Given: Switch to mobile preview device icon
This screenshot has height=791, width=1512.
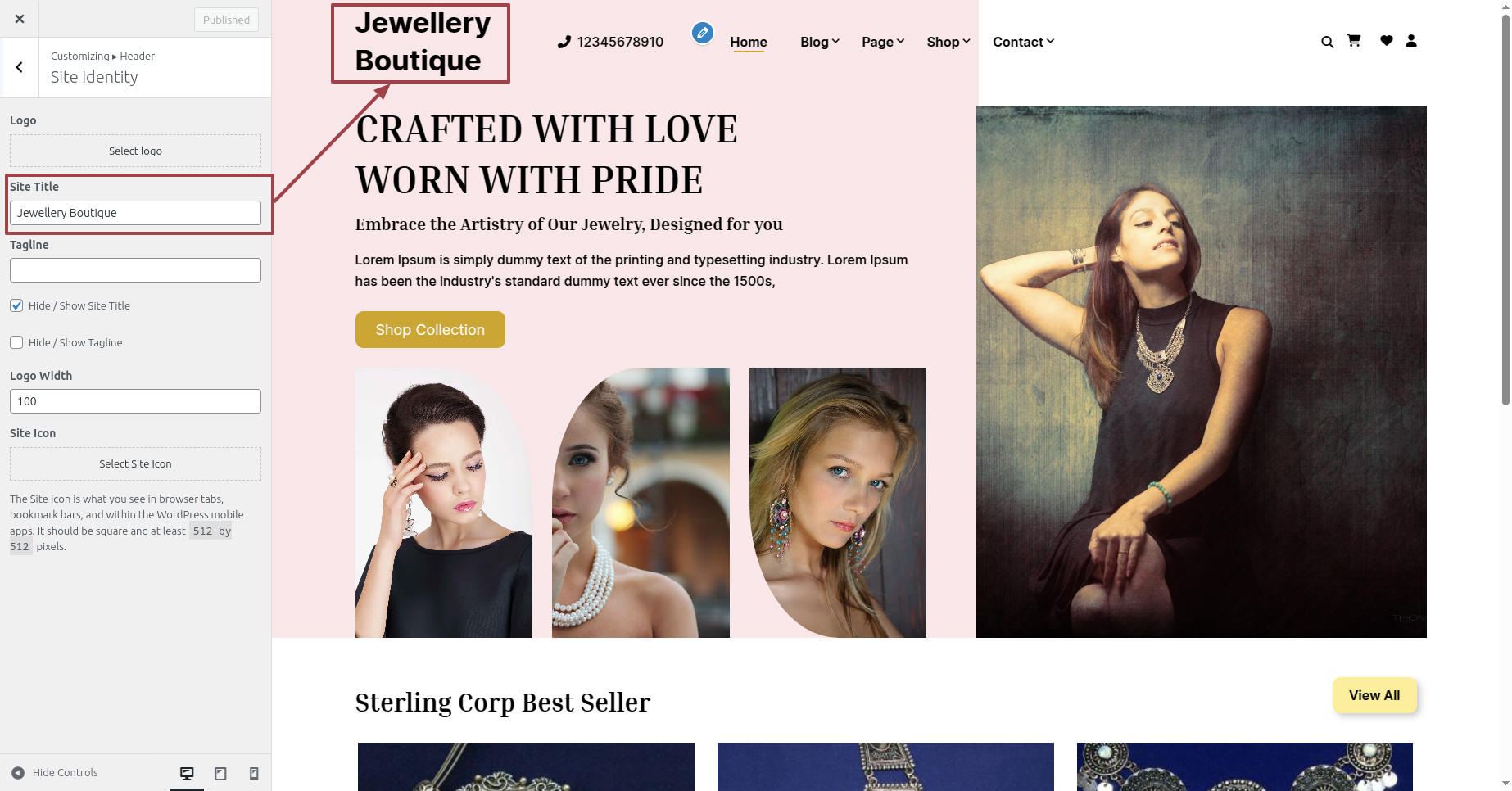Looking at the screenshot, I should point(254,773).
